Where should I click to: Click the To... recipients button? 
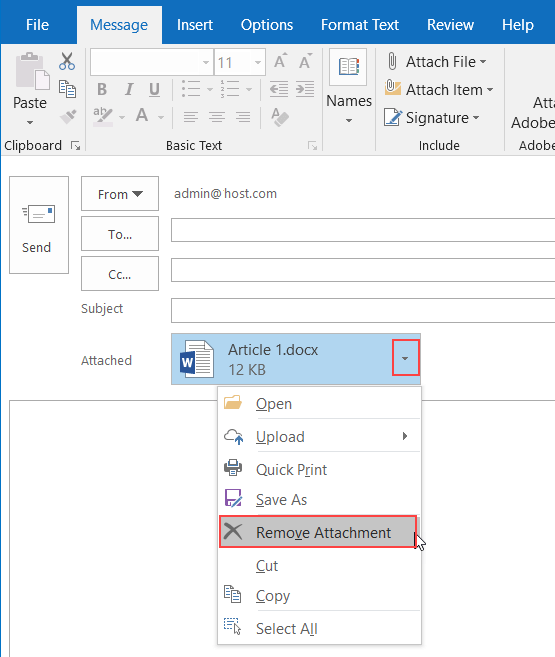tap(120, 234)
